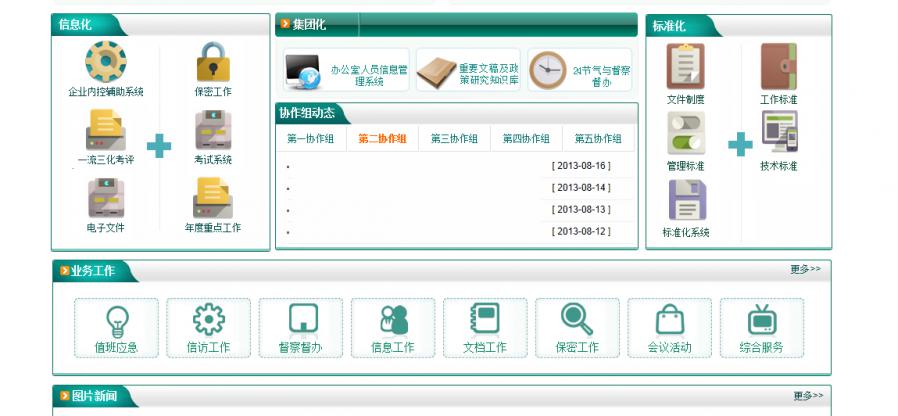The image size is (898, 416).
Task: Open 一流三化考评 icon
Action: tap(105, 131)
